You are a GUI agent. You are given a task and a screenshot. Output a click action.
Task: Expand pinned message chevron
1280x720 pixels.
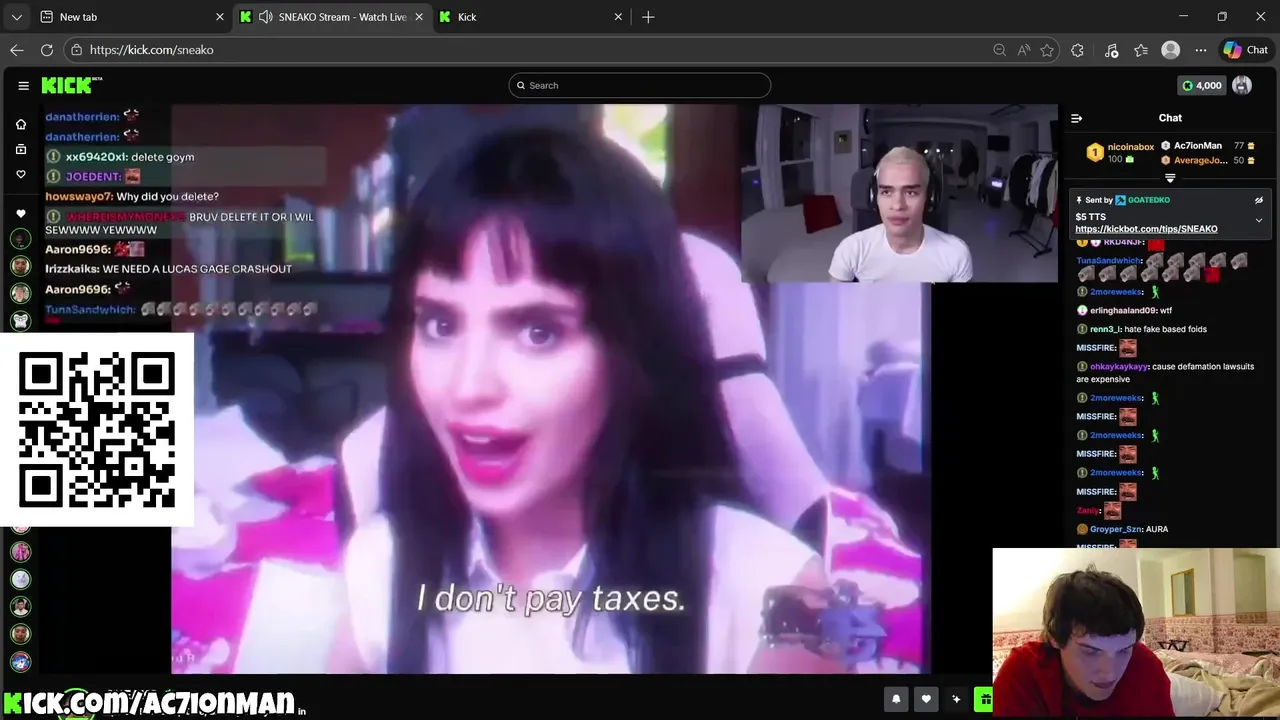coord(1259,220)
